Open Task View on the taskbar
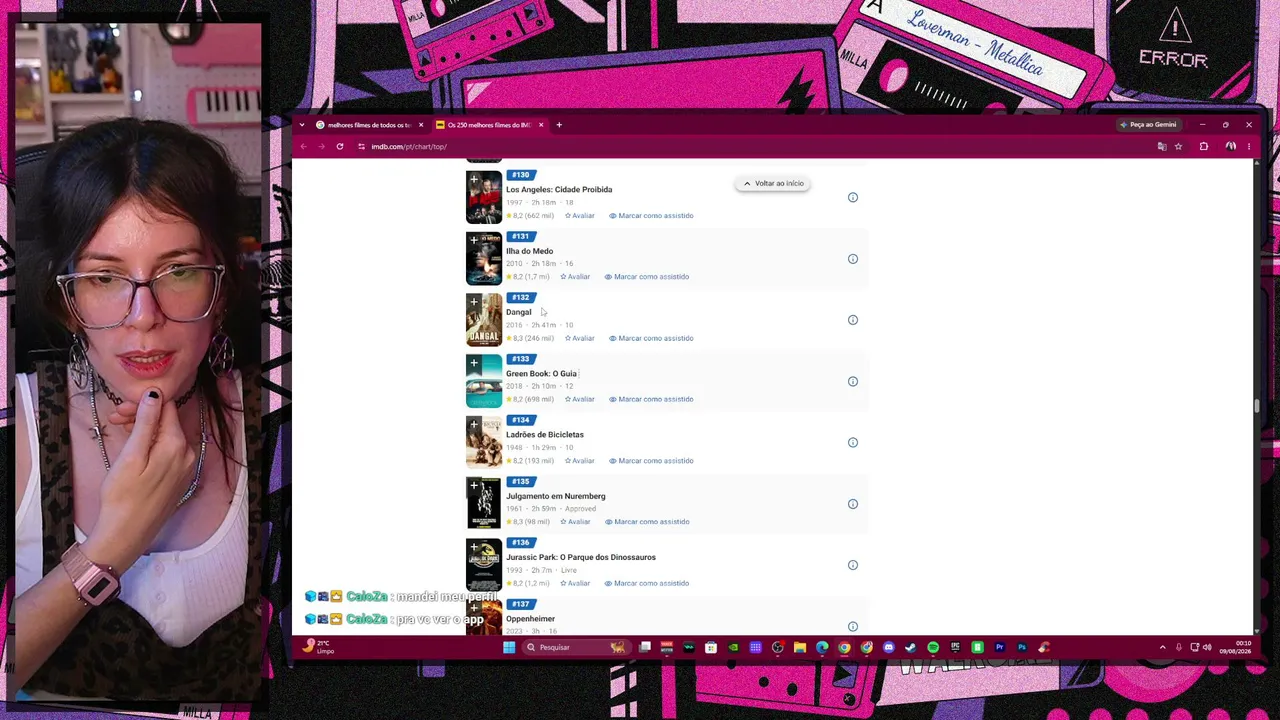 [645, 648]
